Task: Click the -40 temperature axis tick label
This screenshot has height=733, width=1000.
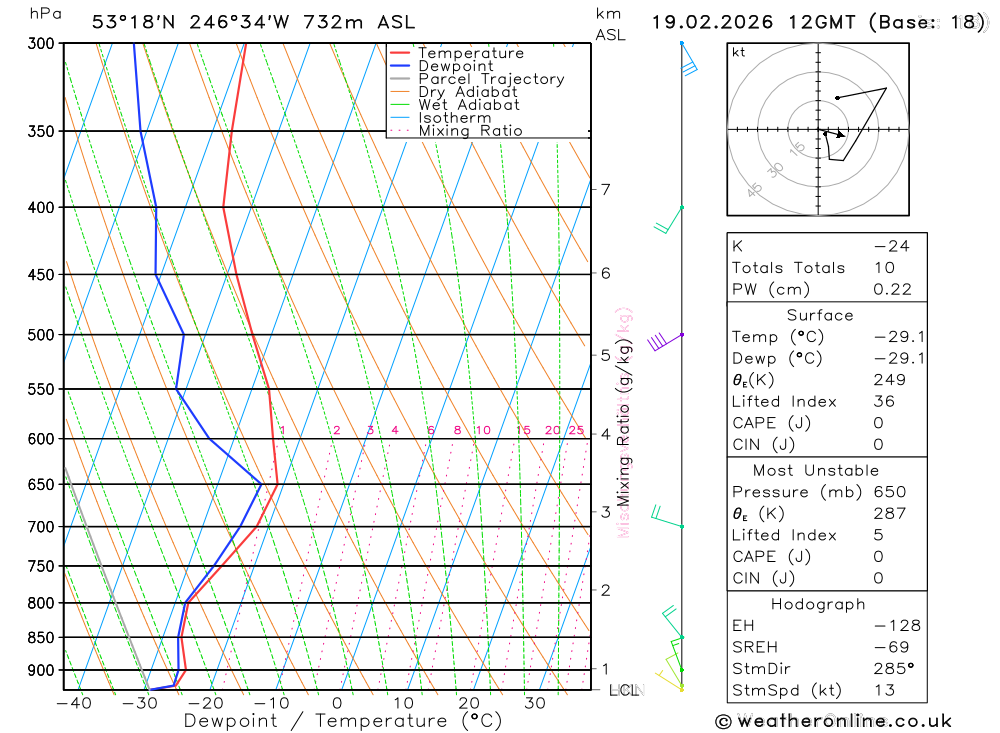Action: (x=74, y=704)
